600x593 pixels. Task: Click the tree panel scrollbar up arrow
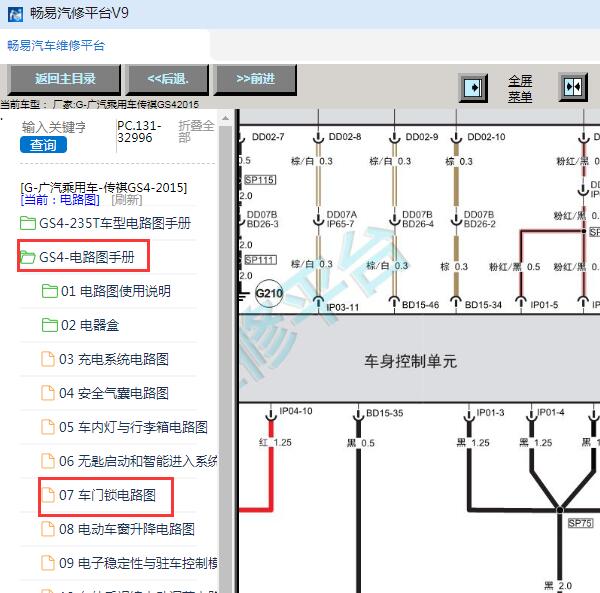coord(225,118)
